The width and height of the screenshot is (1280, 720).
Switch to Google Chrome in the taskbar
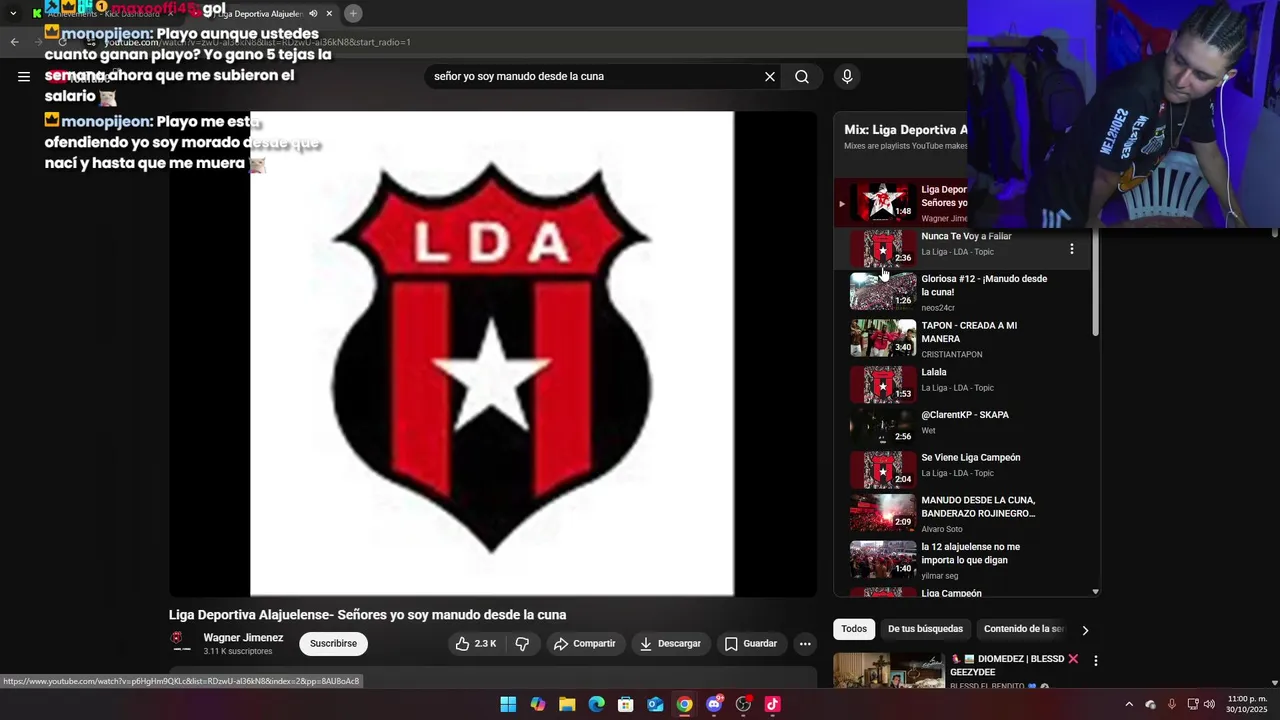click(684, 704)
